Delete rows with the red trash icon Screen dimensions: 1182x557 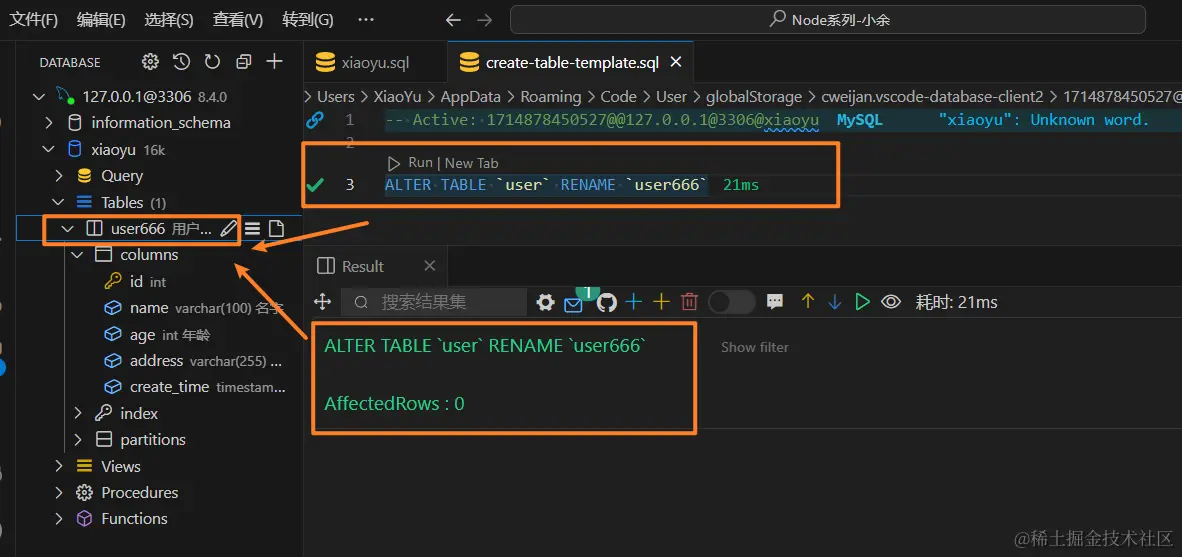(689, 302)
